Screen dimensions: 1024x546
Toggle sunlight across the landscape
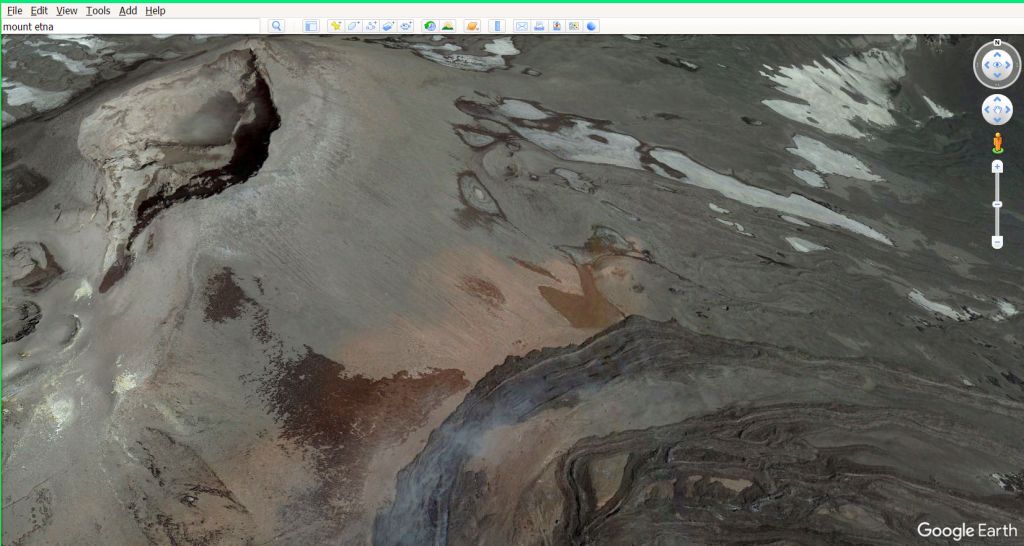pos(447,26)
